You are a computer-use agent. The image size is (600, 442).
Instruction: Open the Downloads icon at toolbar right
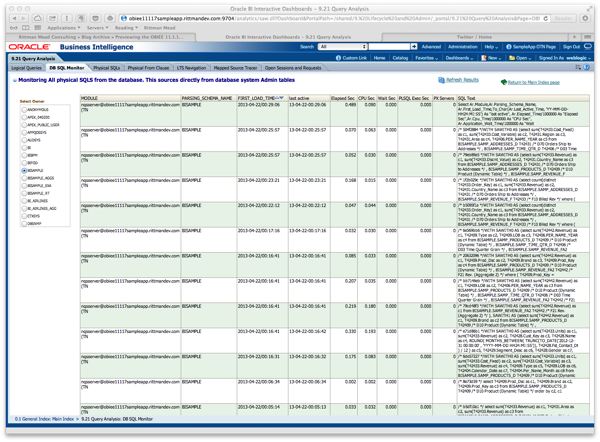(585, 18)
